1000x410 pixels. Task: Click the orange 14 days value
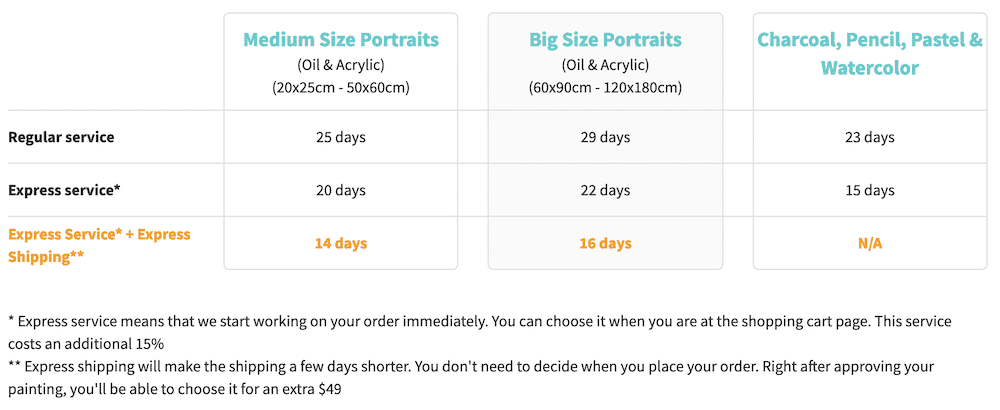coord(341,243)
